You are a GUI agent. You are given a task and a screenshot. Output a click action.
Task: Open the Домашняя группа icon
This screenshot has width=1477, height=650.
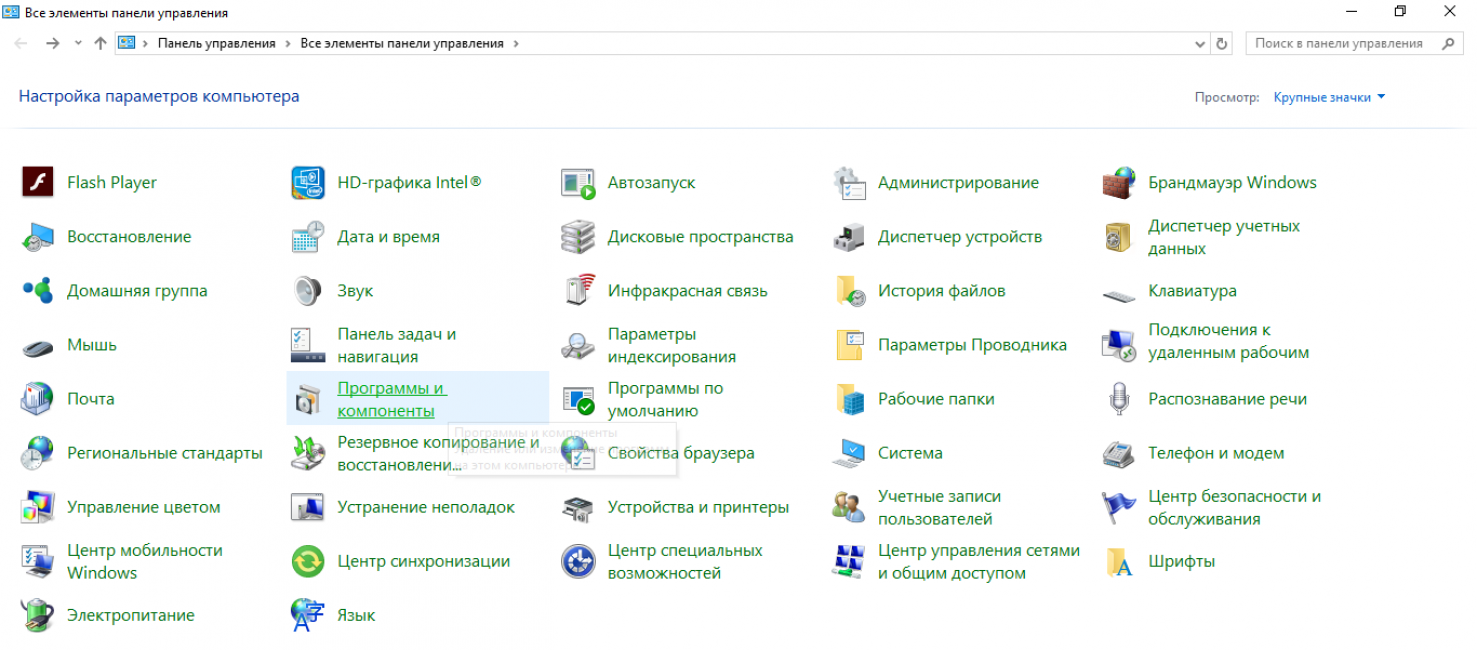38,291
